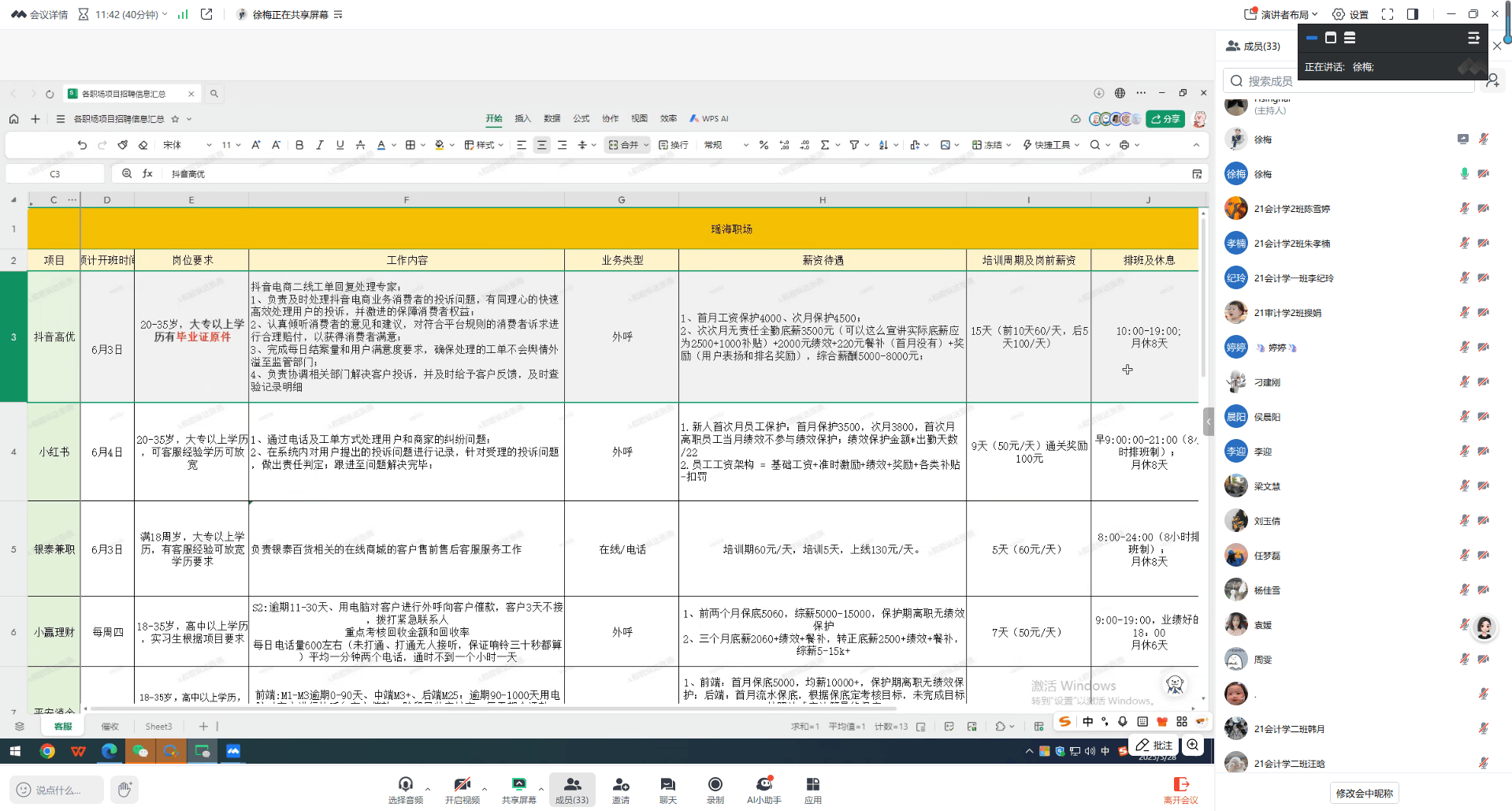
Task: Open the Windows Start menu
Action: [x=14, y=751]
